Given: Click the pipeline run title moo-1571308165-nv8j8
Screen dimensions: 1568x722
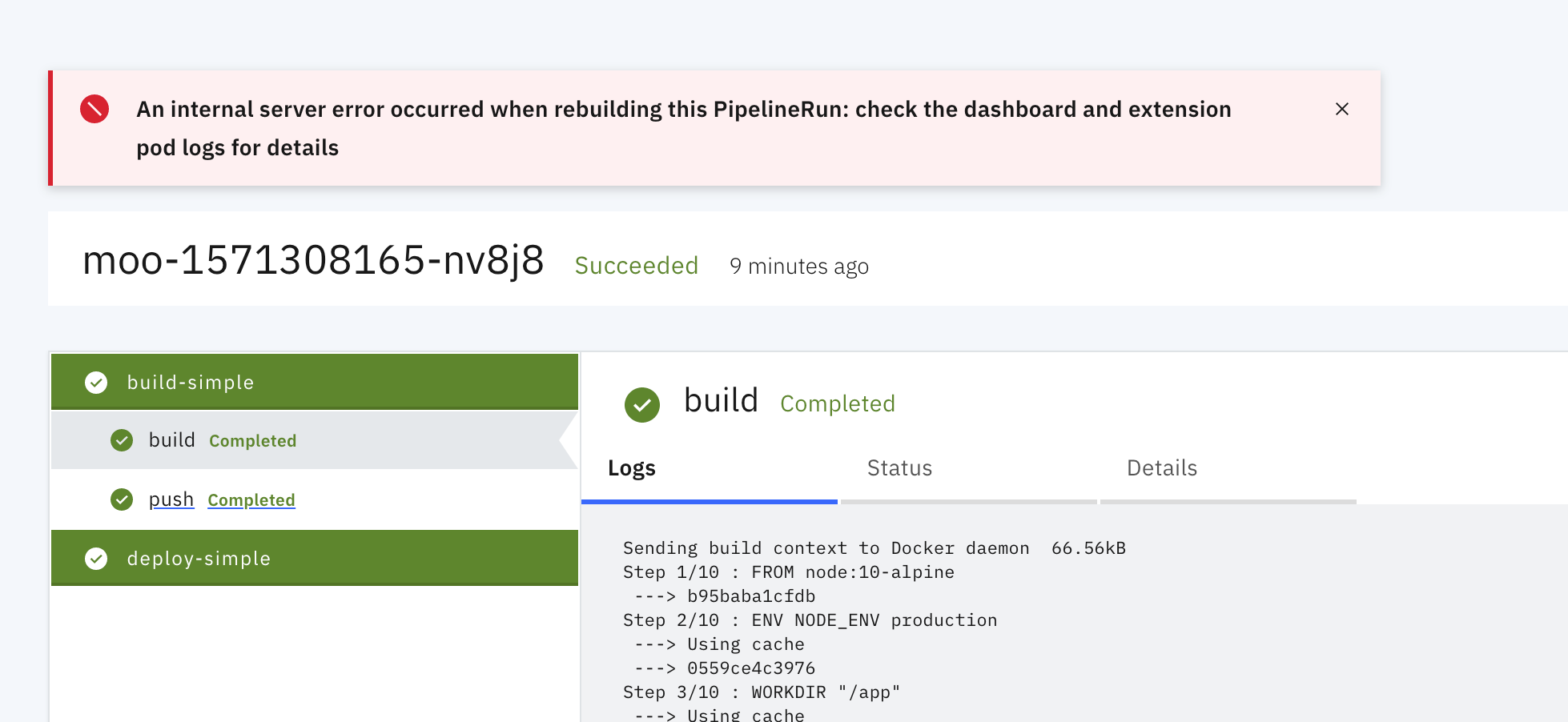Looking at the screenshot, I should pos(313,259).
